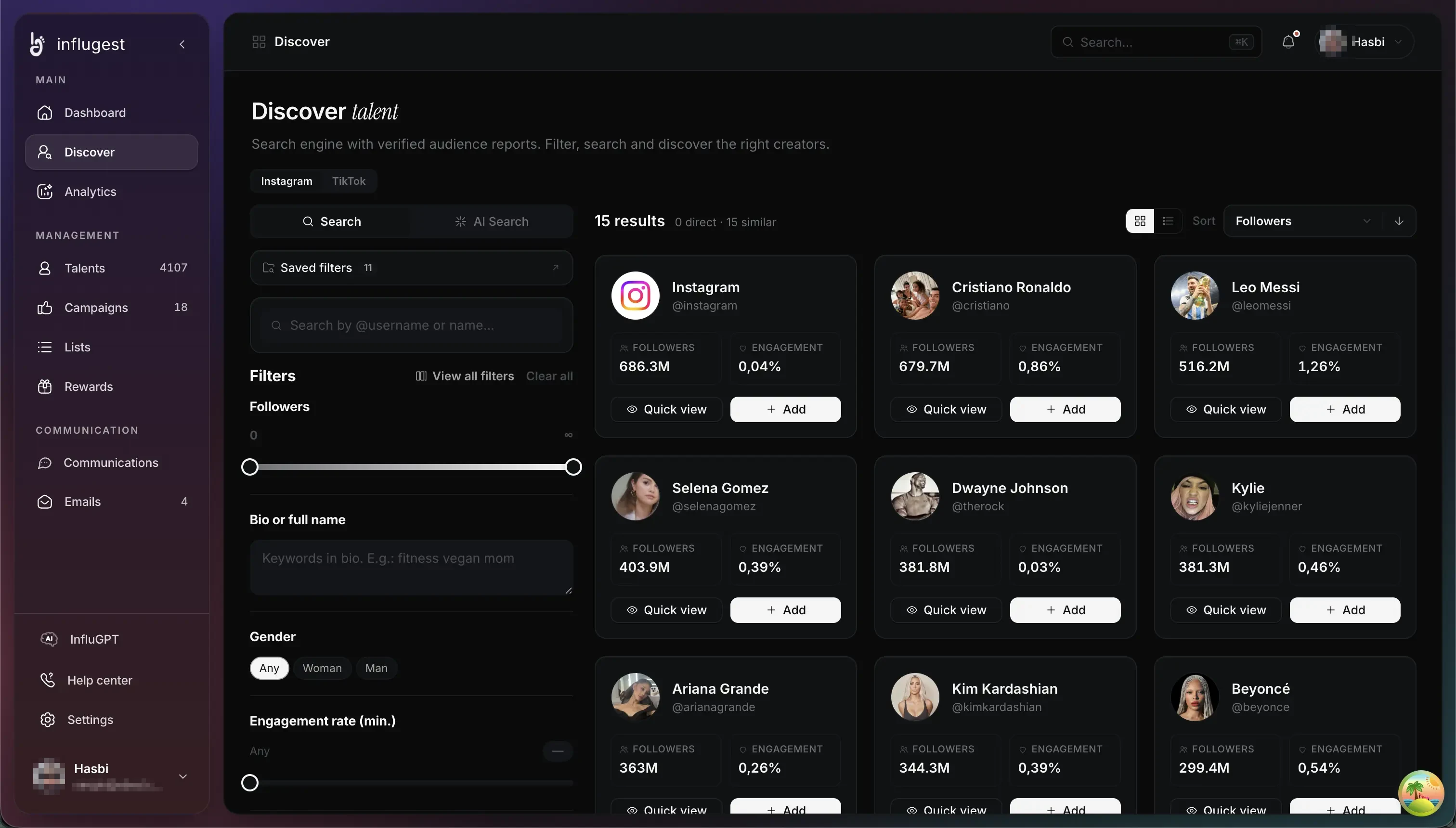
Task: Add Dwayne Johnson
Action: click(1065, 610)
